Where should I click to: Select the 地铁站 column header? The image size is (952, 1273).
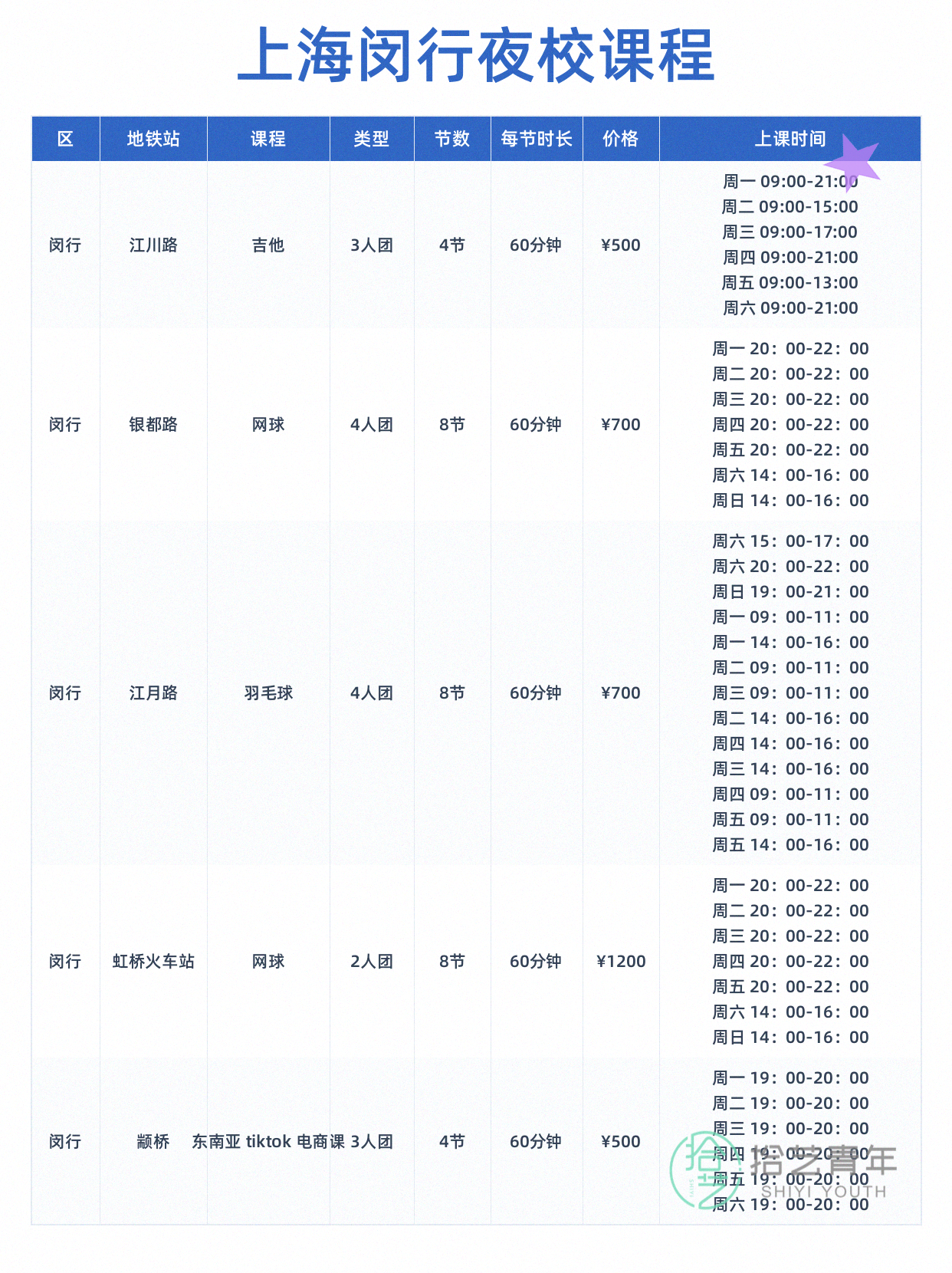point(153,139)
